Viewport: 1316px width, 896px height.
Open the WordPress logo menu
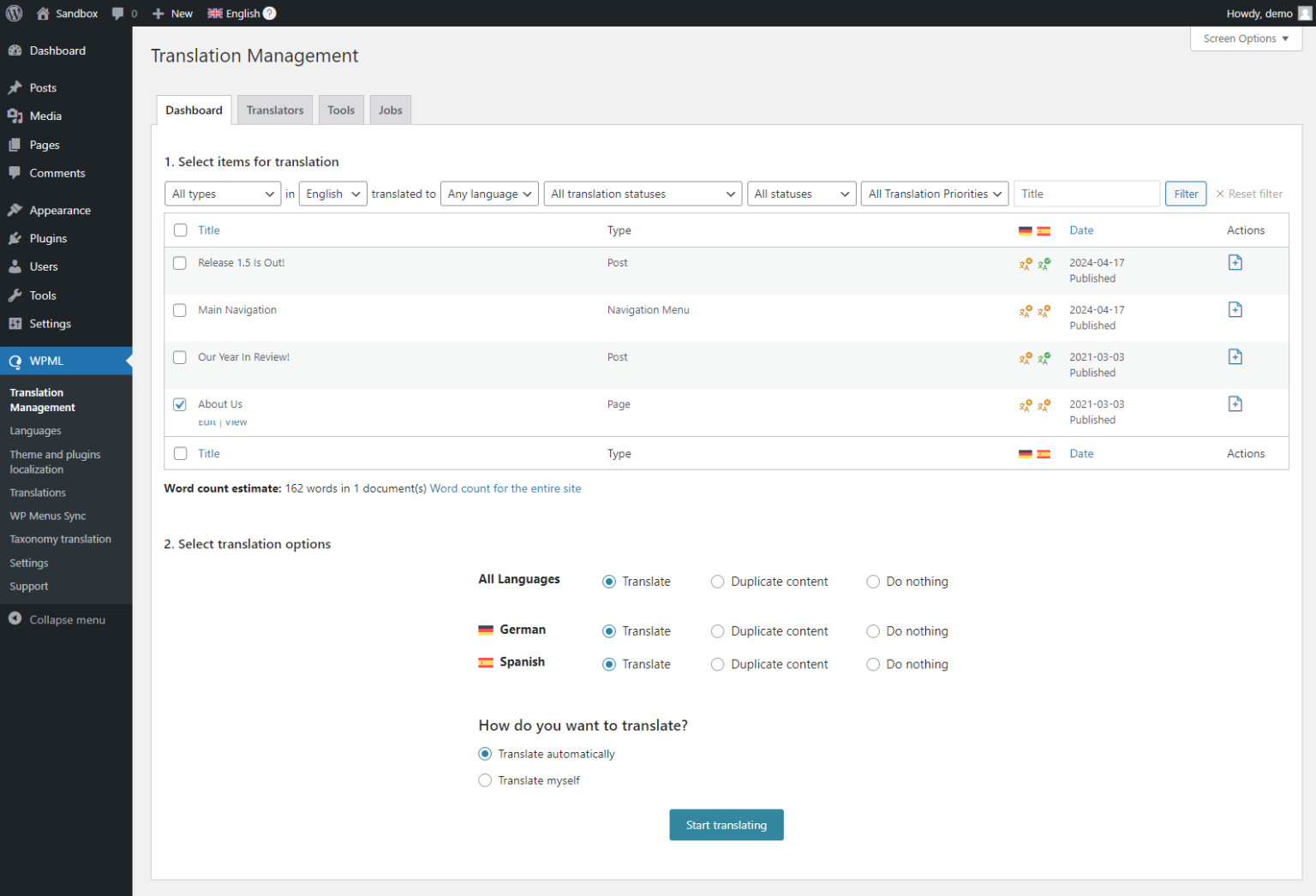coord(14,13)
